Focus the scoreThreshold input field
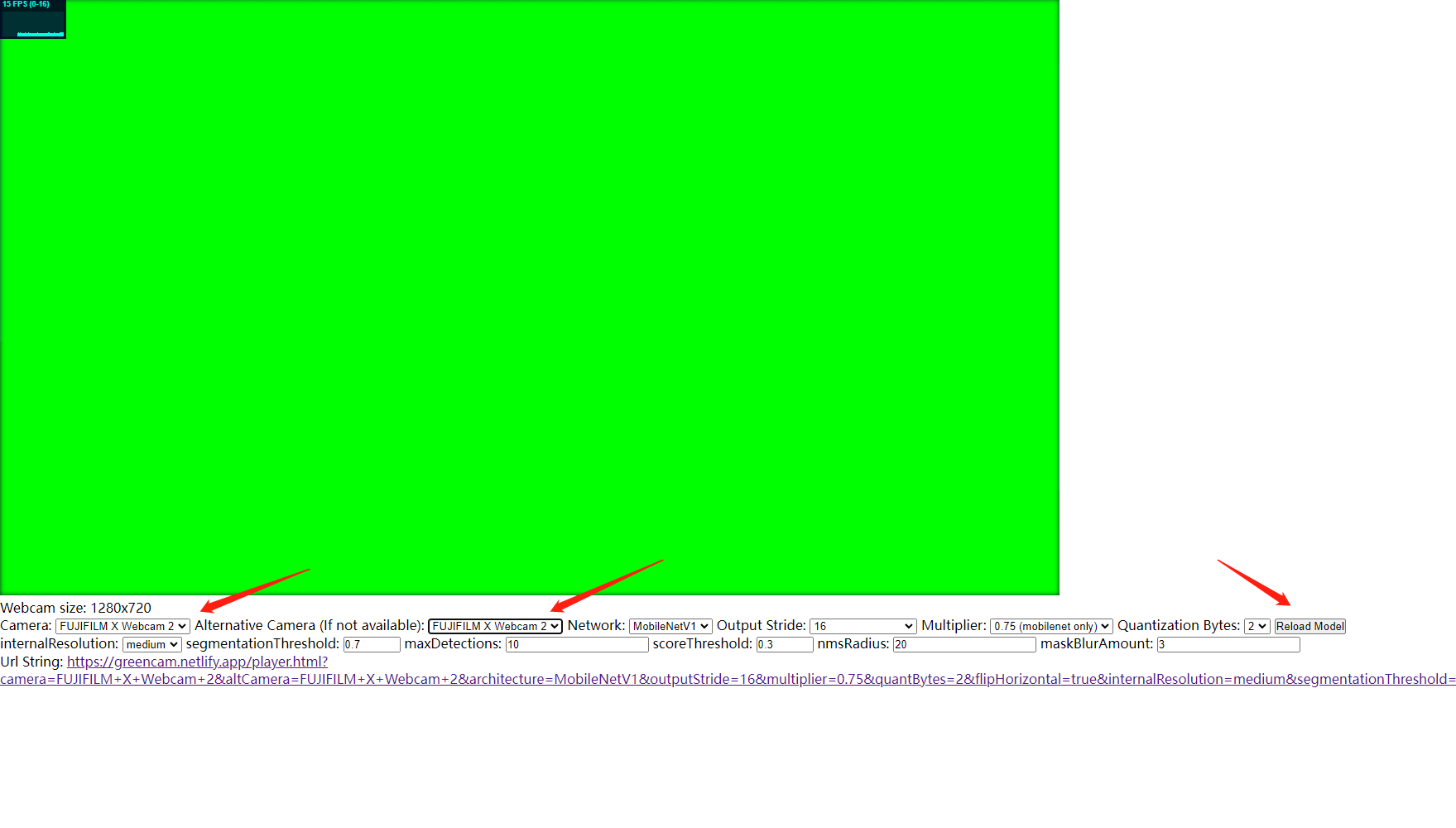This screenshot has width=1456, height=828. click(785, 644)
